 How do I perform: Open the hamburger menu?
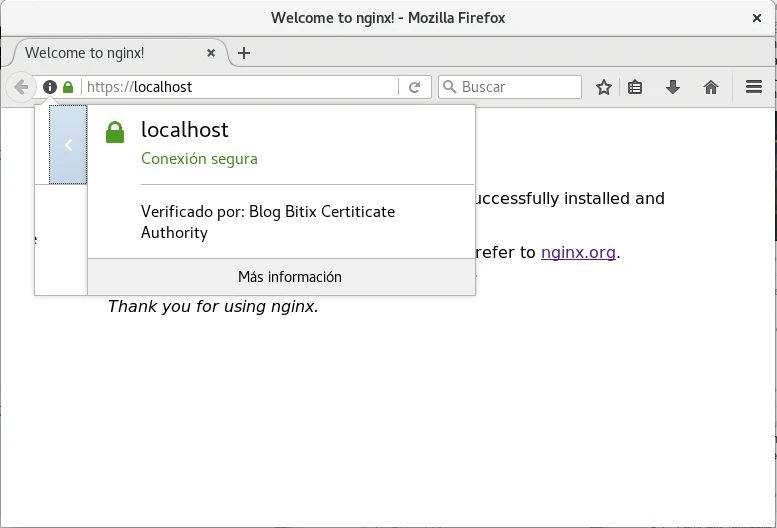click(x=754, y=87)
